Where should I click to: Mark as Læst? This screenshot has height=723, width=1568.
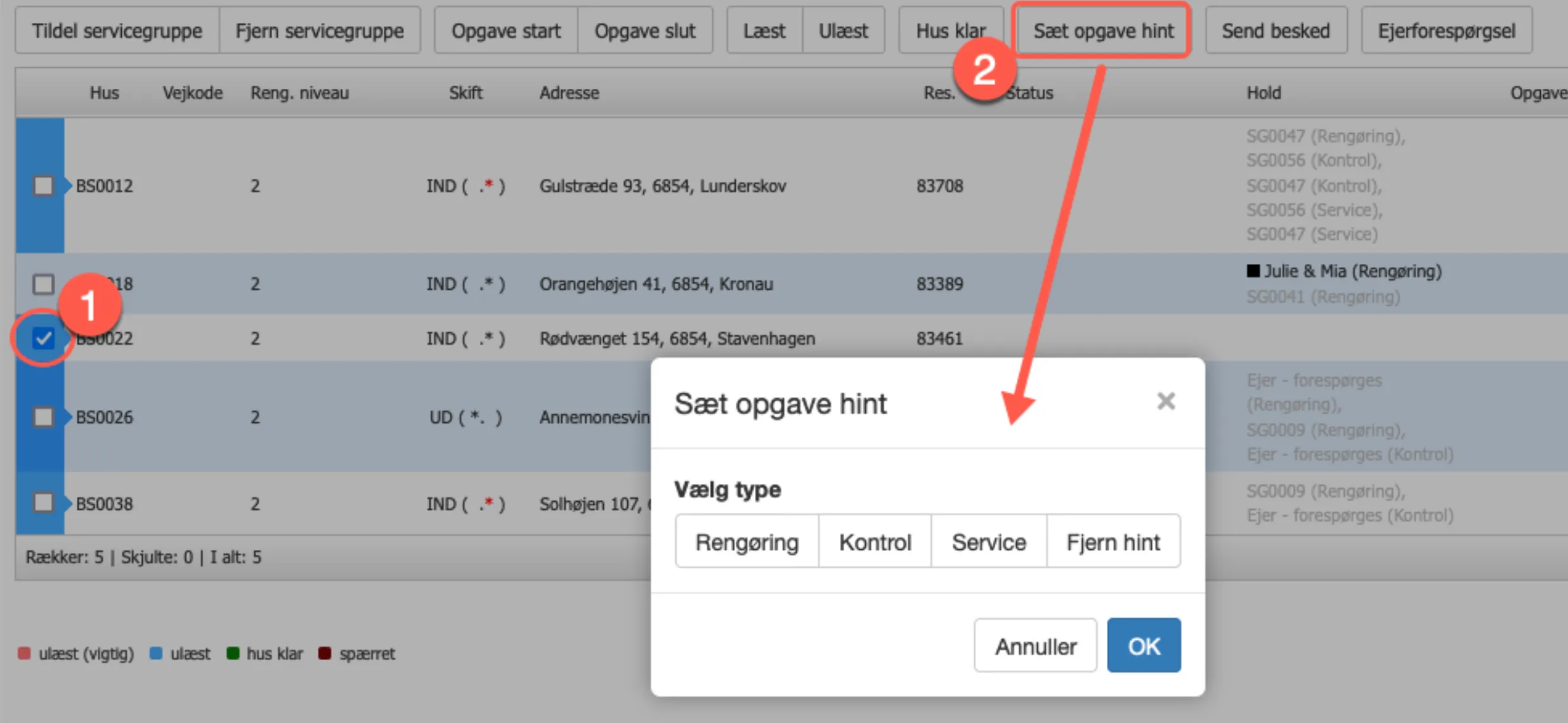point(764,30)
